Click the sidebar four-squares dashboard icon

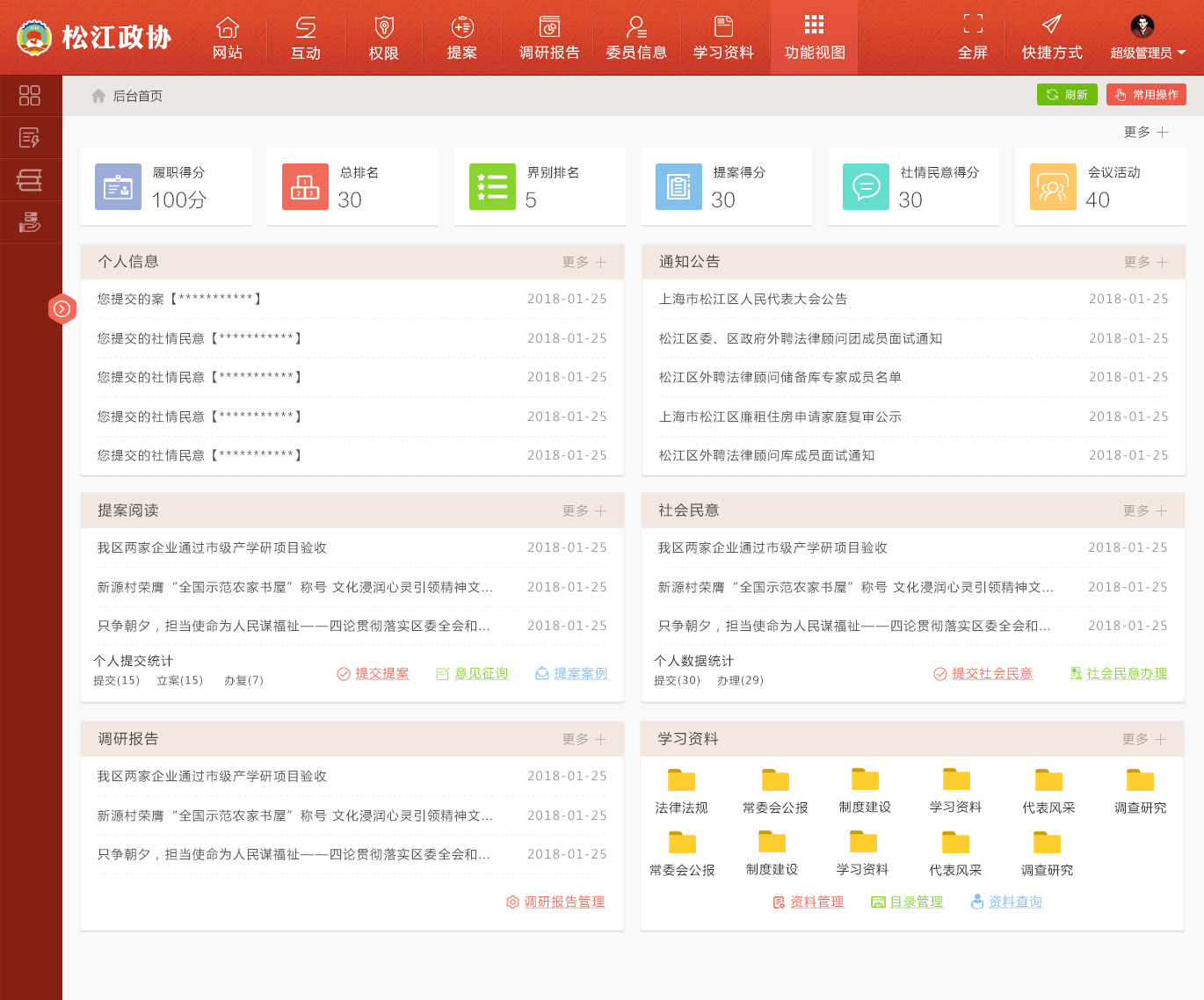[x=30, y=96]
